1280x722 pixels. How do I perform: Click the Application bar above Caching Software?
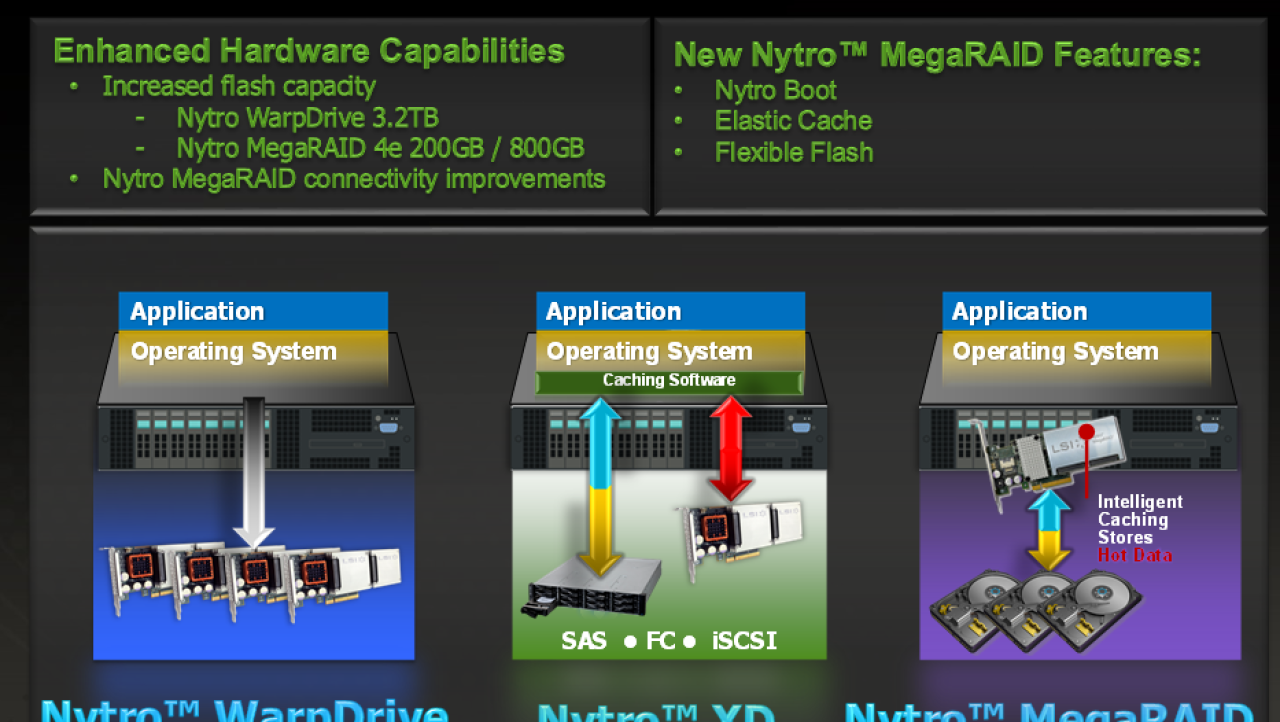click(x=670, y=312)
